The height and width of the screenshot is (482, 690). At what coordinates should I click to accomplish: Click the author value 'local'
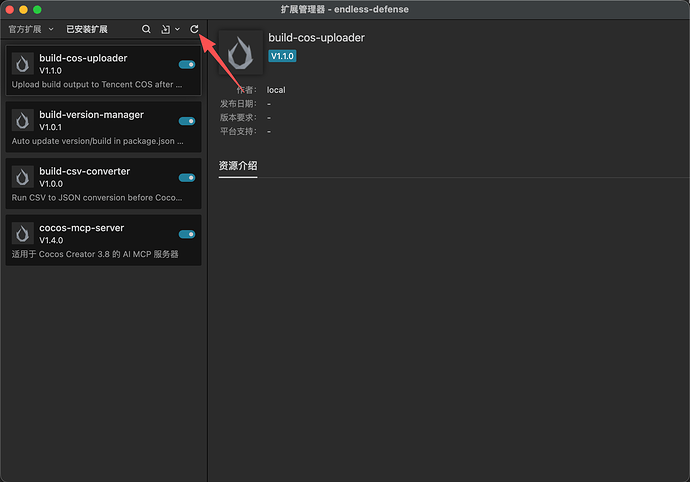coord(276,90)
